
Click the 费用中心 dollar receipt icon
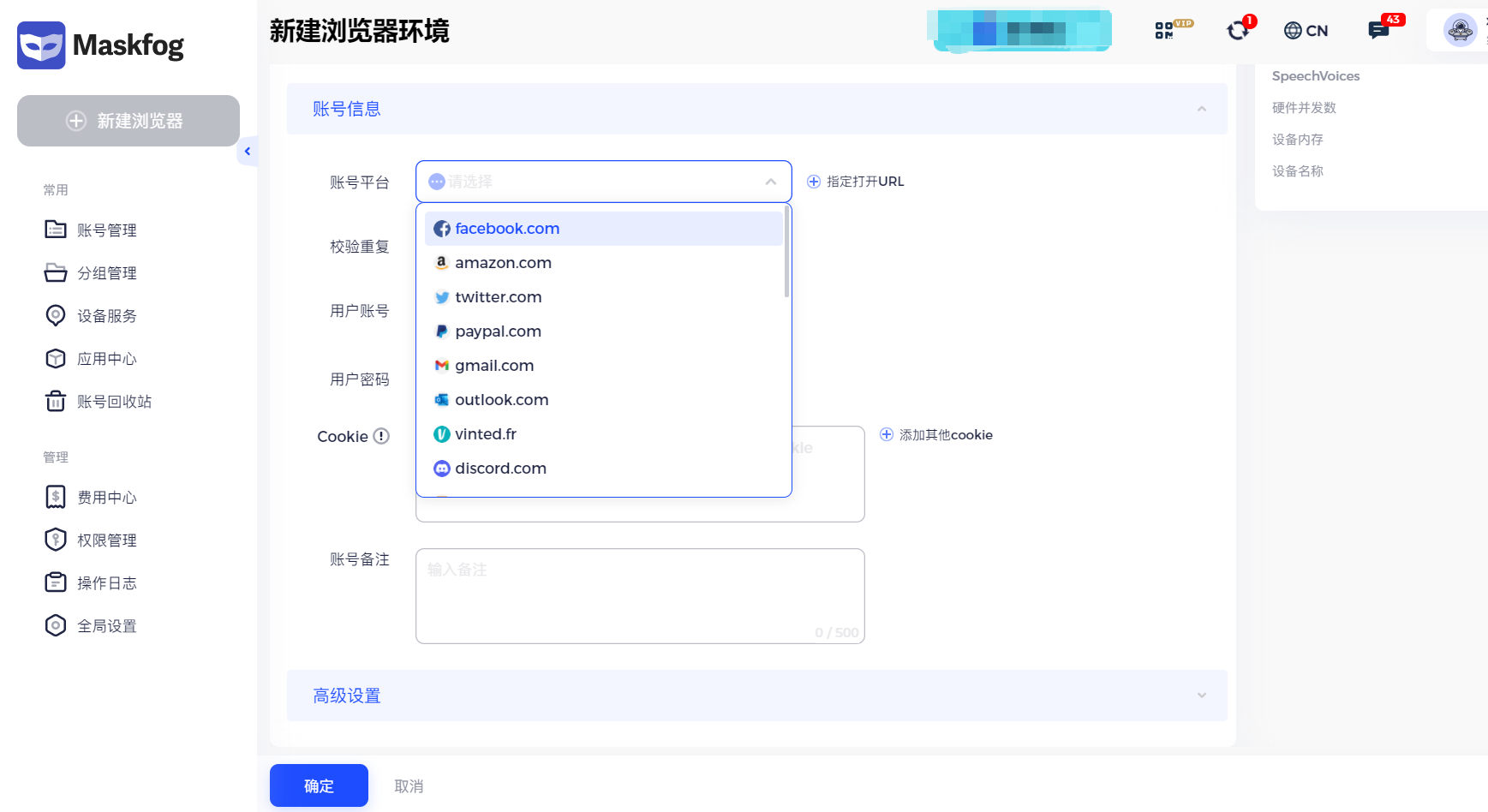tap(56, 497)
